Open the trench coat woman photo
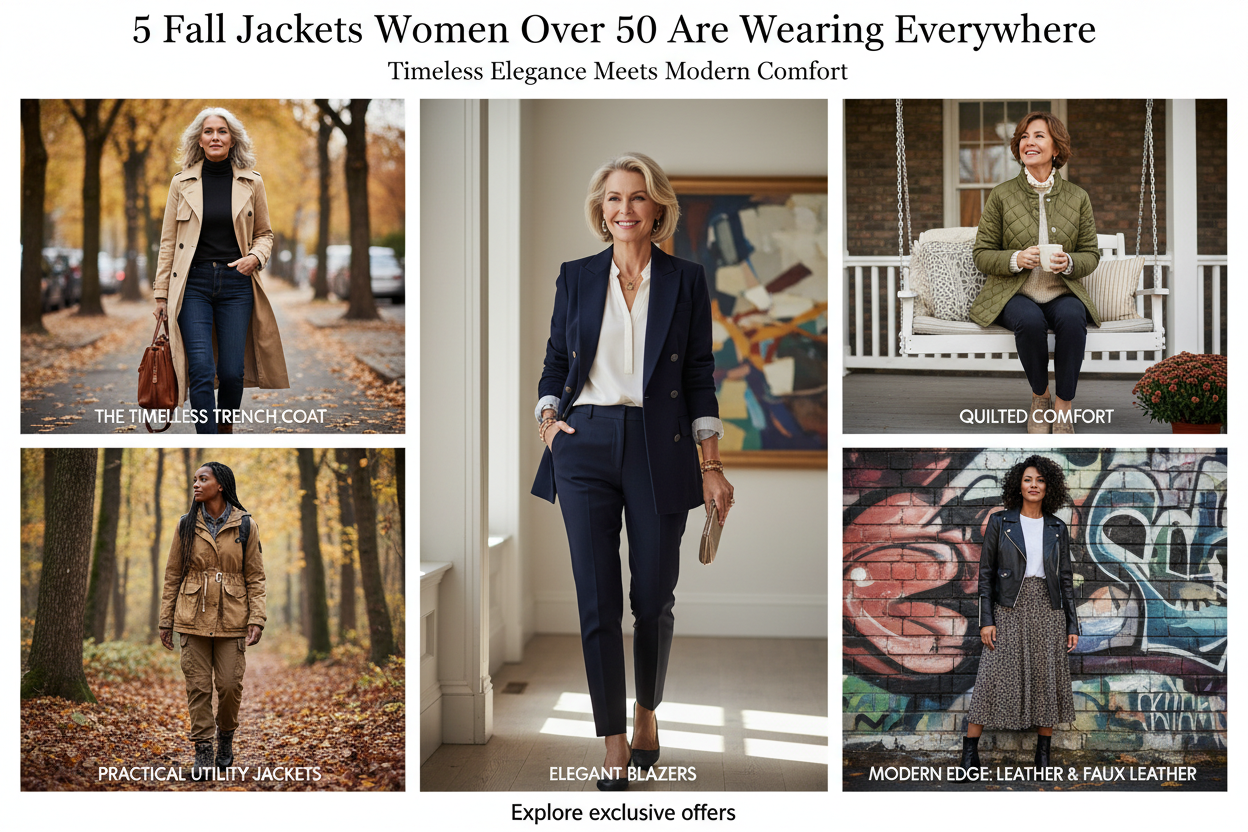1248x832 pixels. (212, 266)
